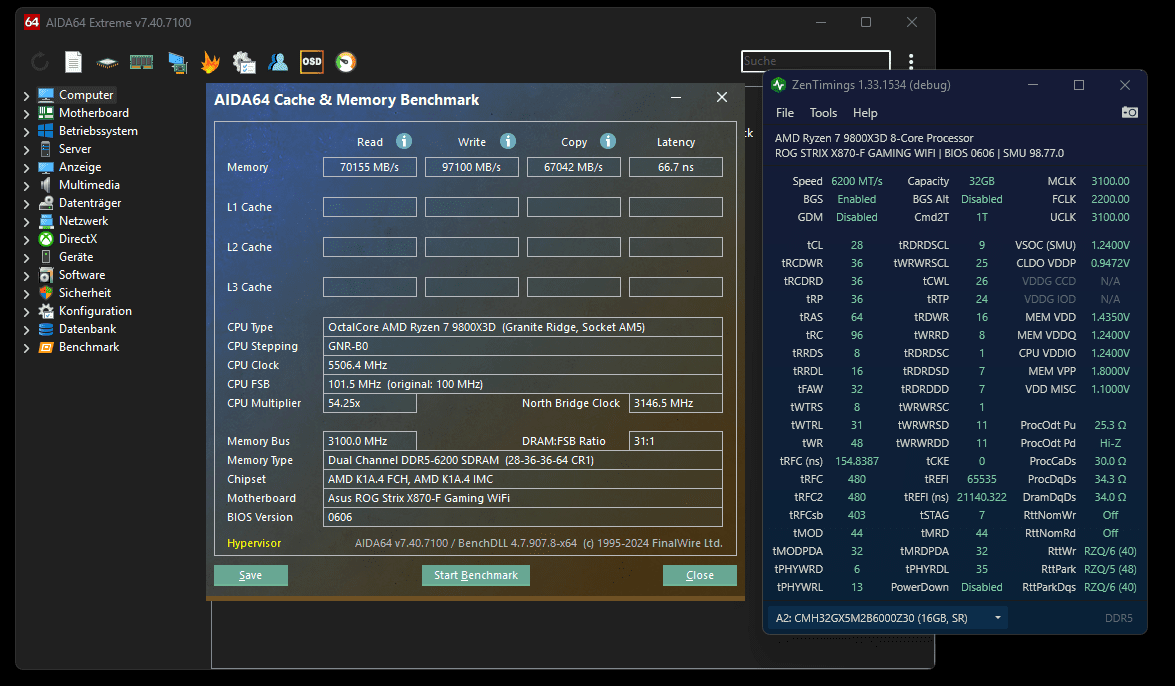Expand the Motherboard tree node chevron
Viewport: 1175px width, 686px height.
[x=26, y=114]
